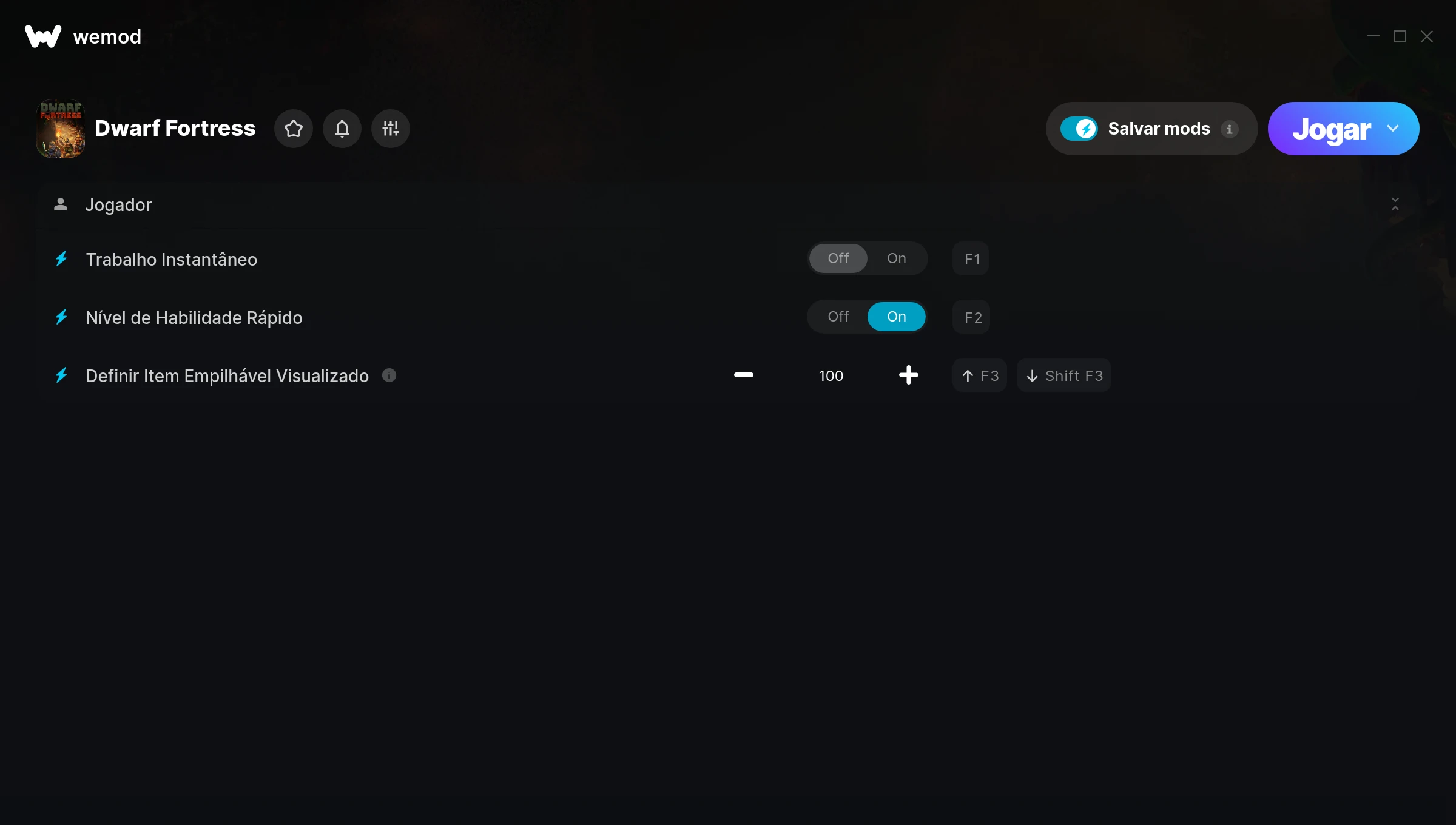1456x825 pixels.
Task: Toggle the Salvar mods switch
Action: point(1079,129)
